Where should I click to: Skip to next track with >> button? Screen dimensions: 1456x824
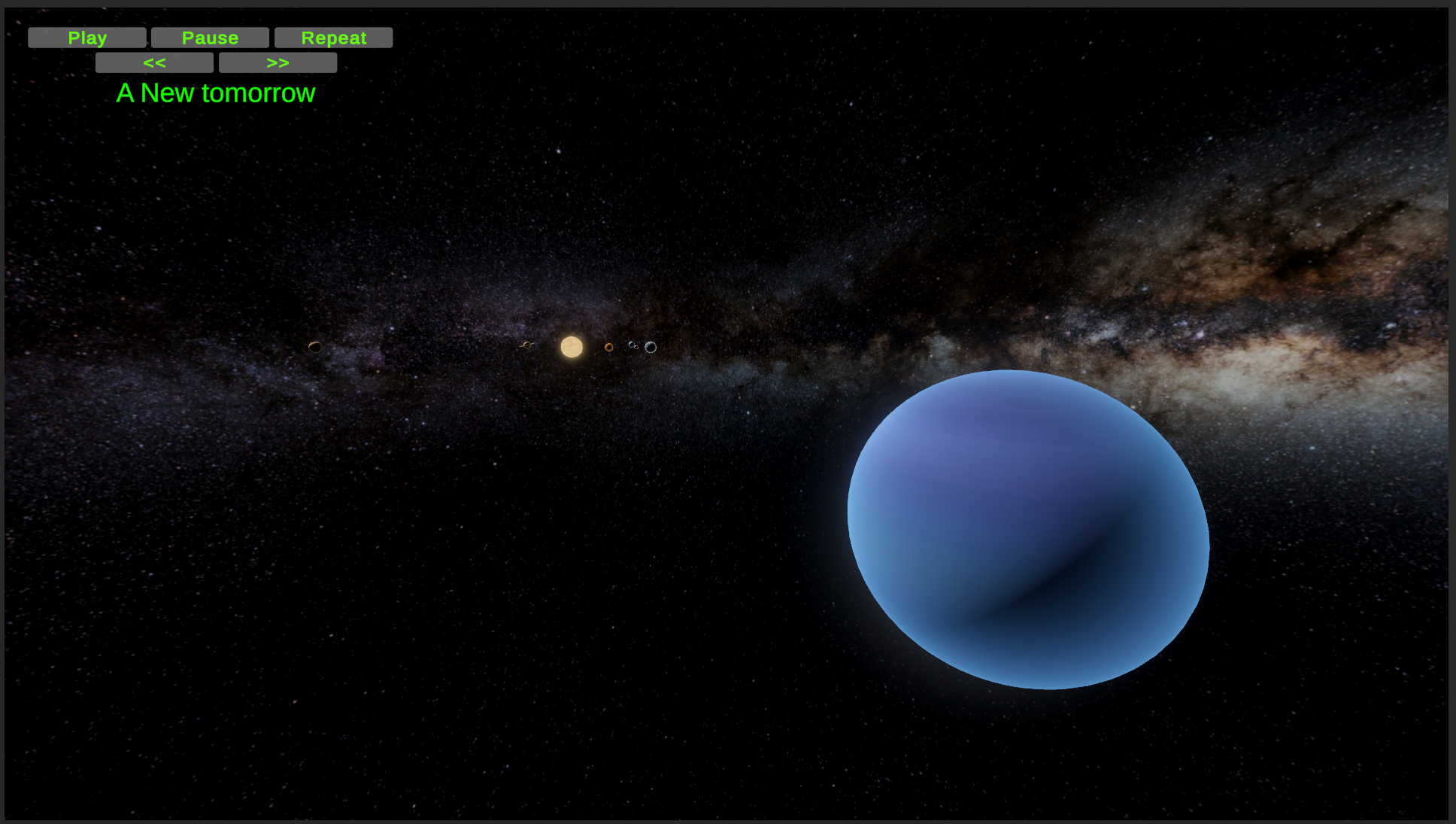278,63
